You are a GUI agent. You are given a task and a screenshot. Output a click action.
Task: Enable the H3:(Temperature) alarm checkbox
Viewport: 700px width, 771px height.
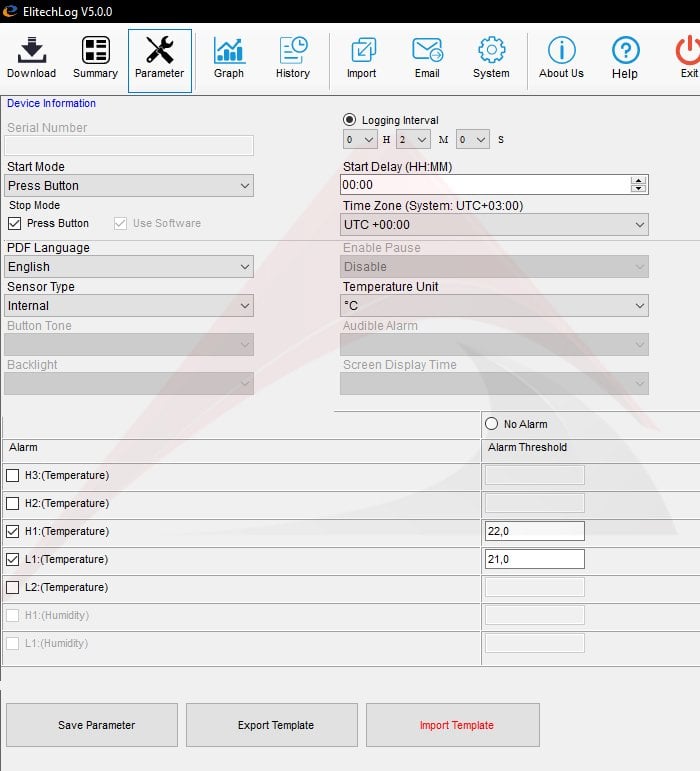[x=13, y=475]
